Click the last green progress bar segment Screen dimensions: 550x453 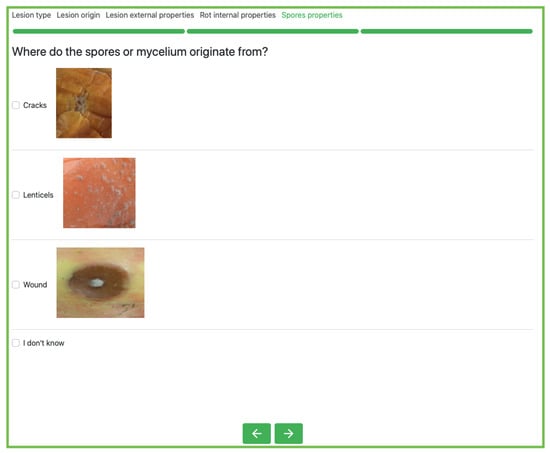[x=447, y=31]
